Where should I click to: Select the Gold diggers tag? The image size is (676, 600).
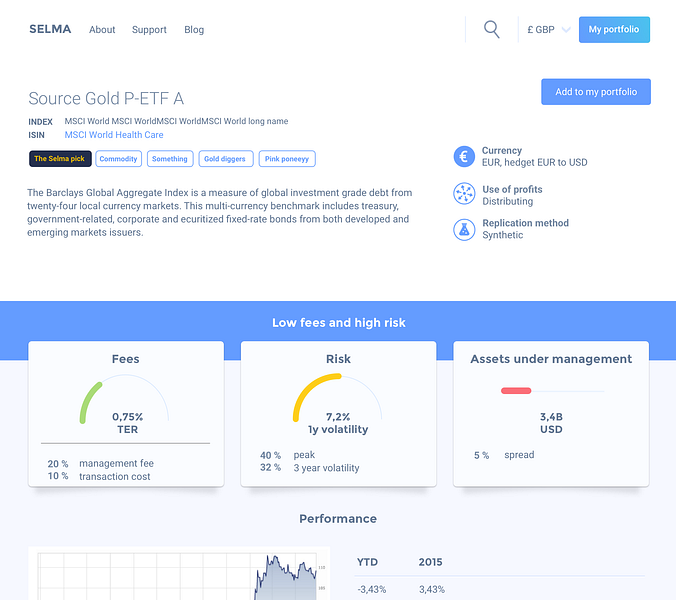[x=225, y=159]
